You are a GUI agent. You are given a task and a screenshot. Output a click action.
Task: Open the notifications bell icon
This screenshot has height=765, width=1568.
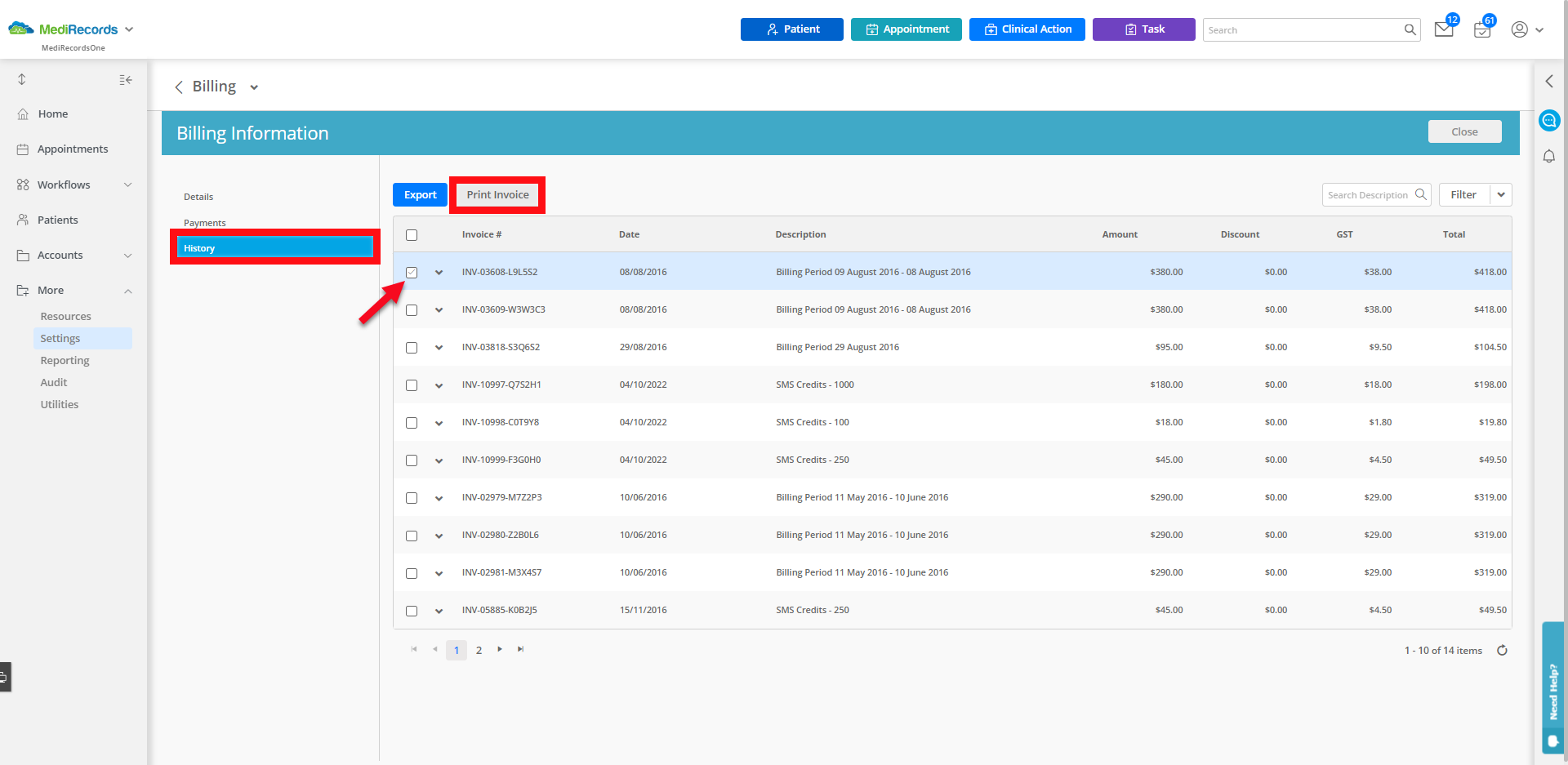[1549, 156]
